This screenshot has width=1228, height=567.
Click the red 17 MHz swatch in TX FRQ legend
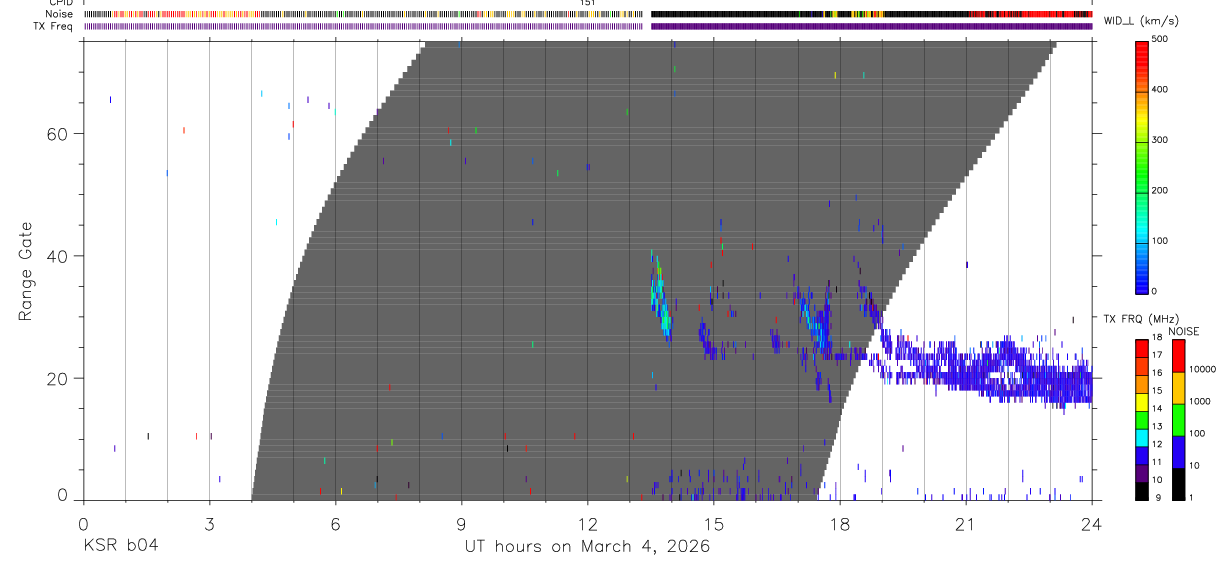pos(1142,349)
